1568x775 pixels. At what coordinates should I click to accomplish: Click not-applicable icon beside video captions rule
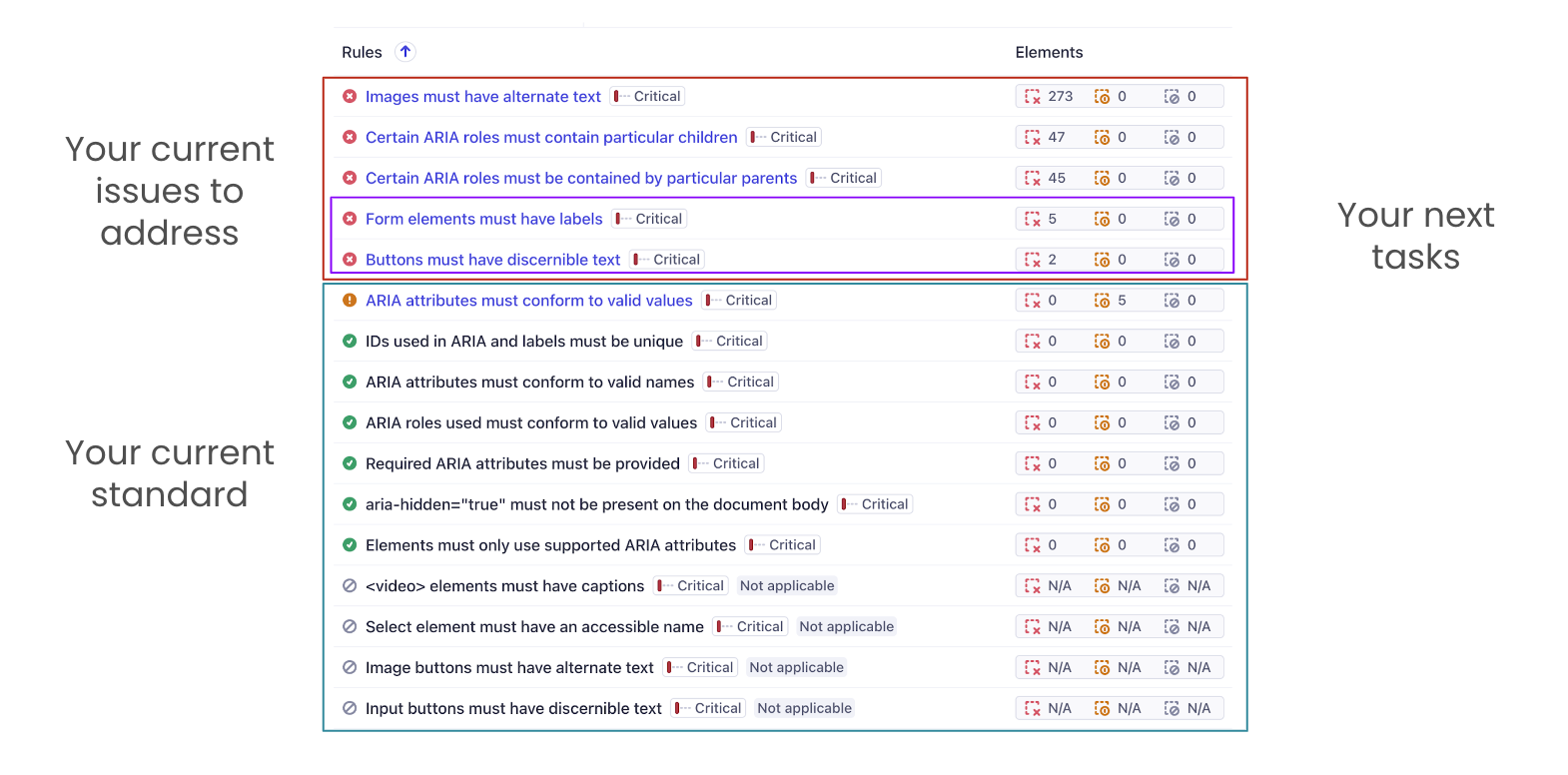pyautogui.click(x=350, y=586)
